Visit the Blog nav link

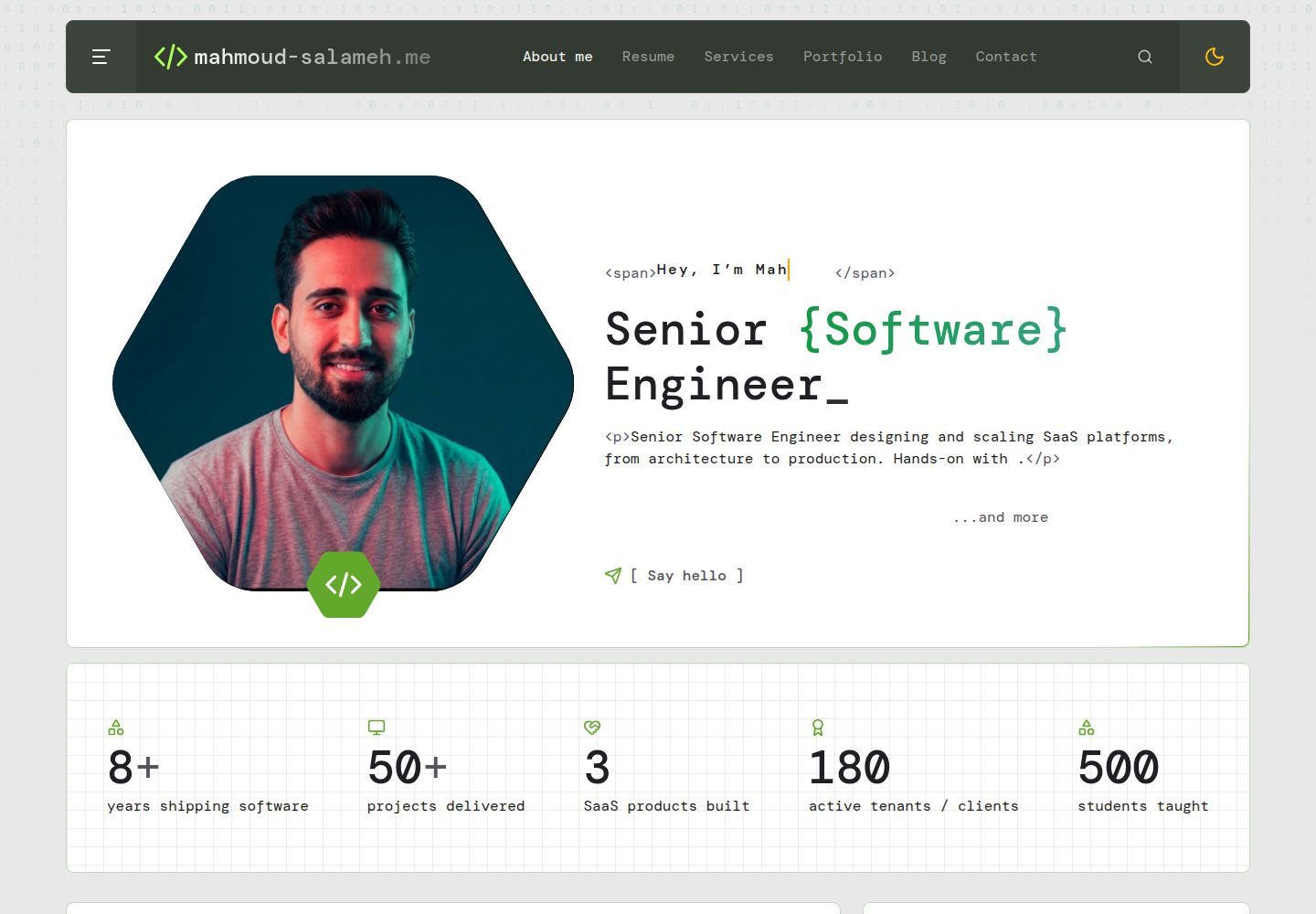(929, 57)
